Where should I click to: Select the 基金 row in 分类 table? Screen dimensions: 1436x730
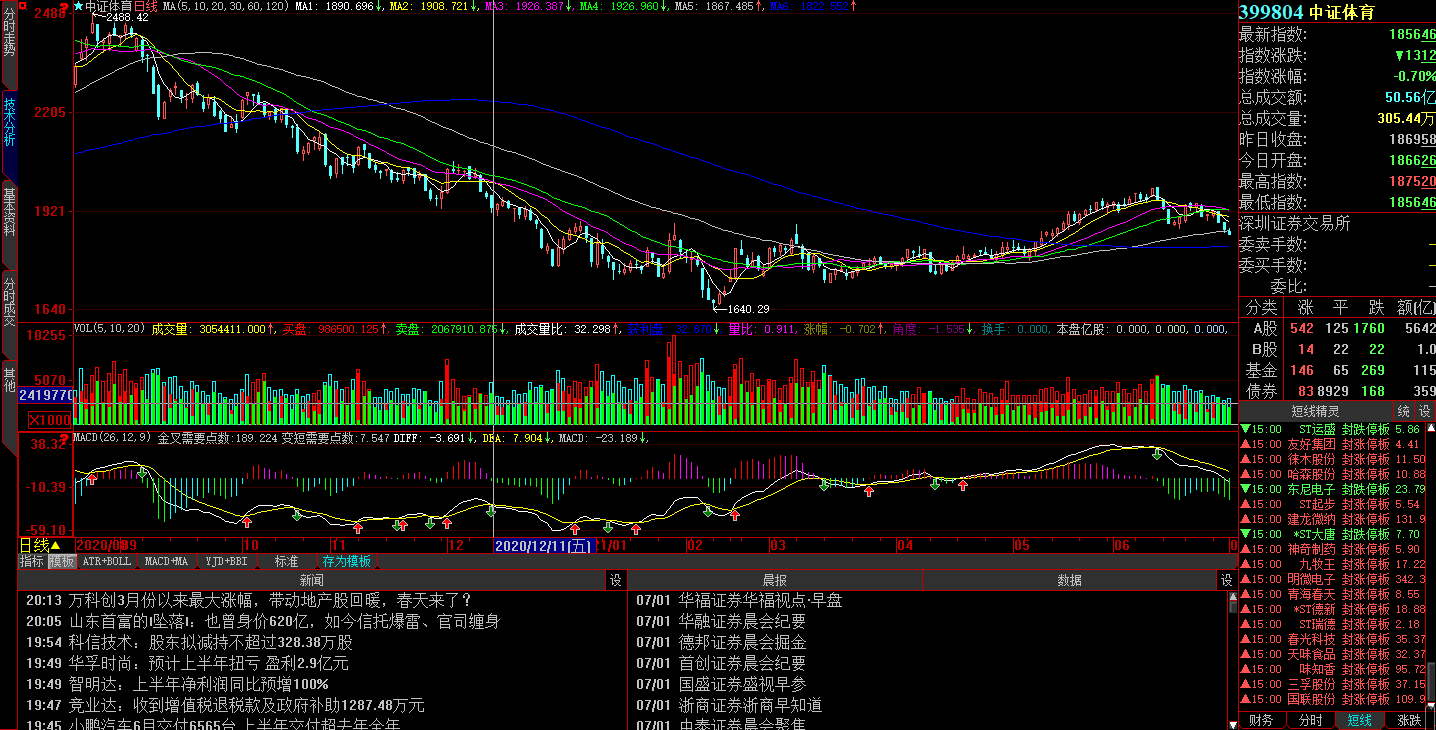coord(1337,370)
